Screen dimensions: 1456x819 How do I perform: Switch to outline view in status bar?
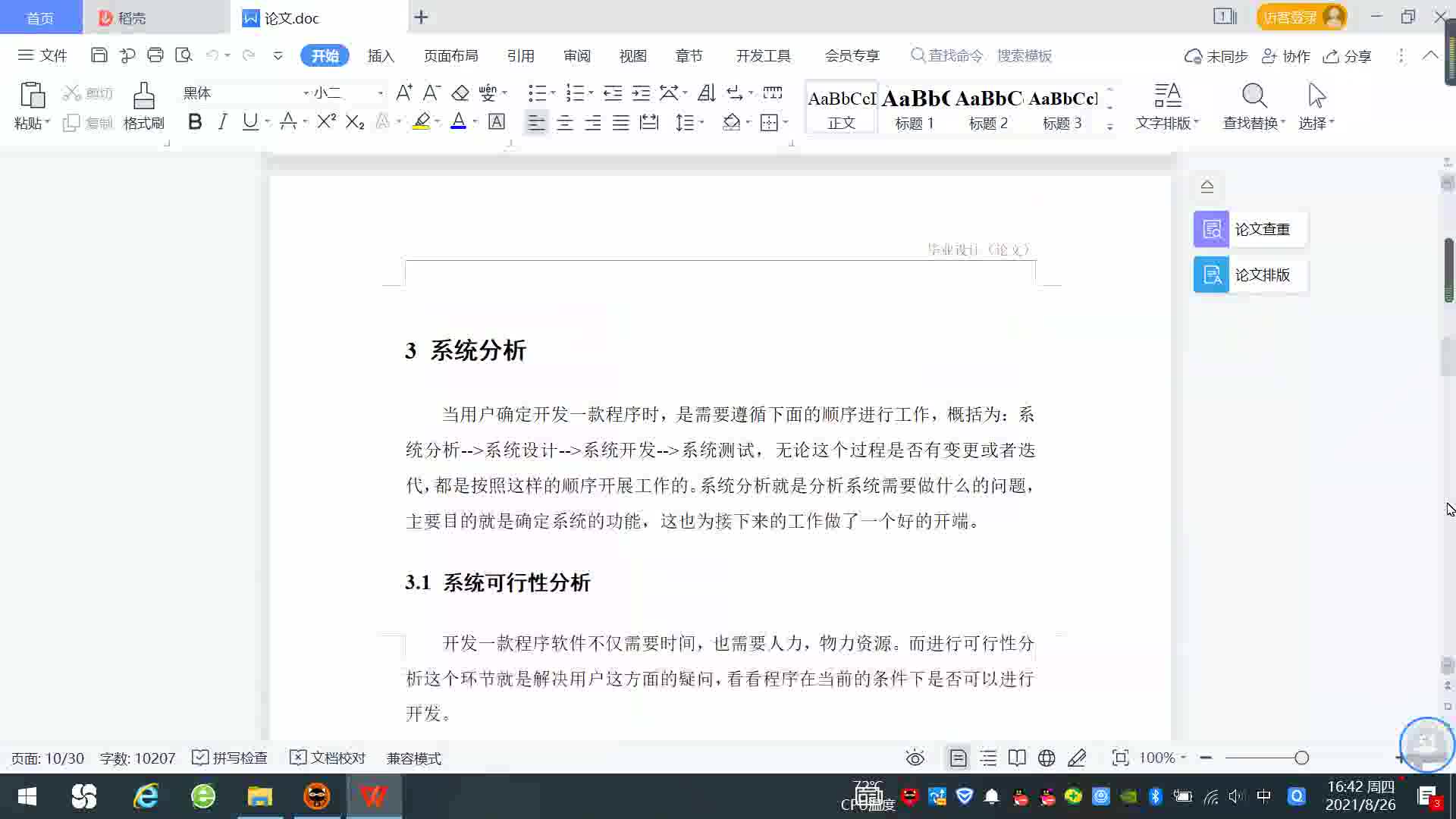(x=988, y=758)
